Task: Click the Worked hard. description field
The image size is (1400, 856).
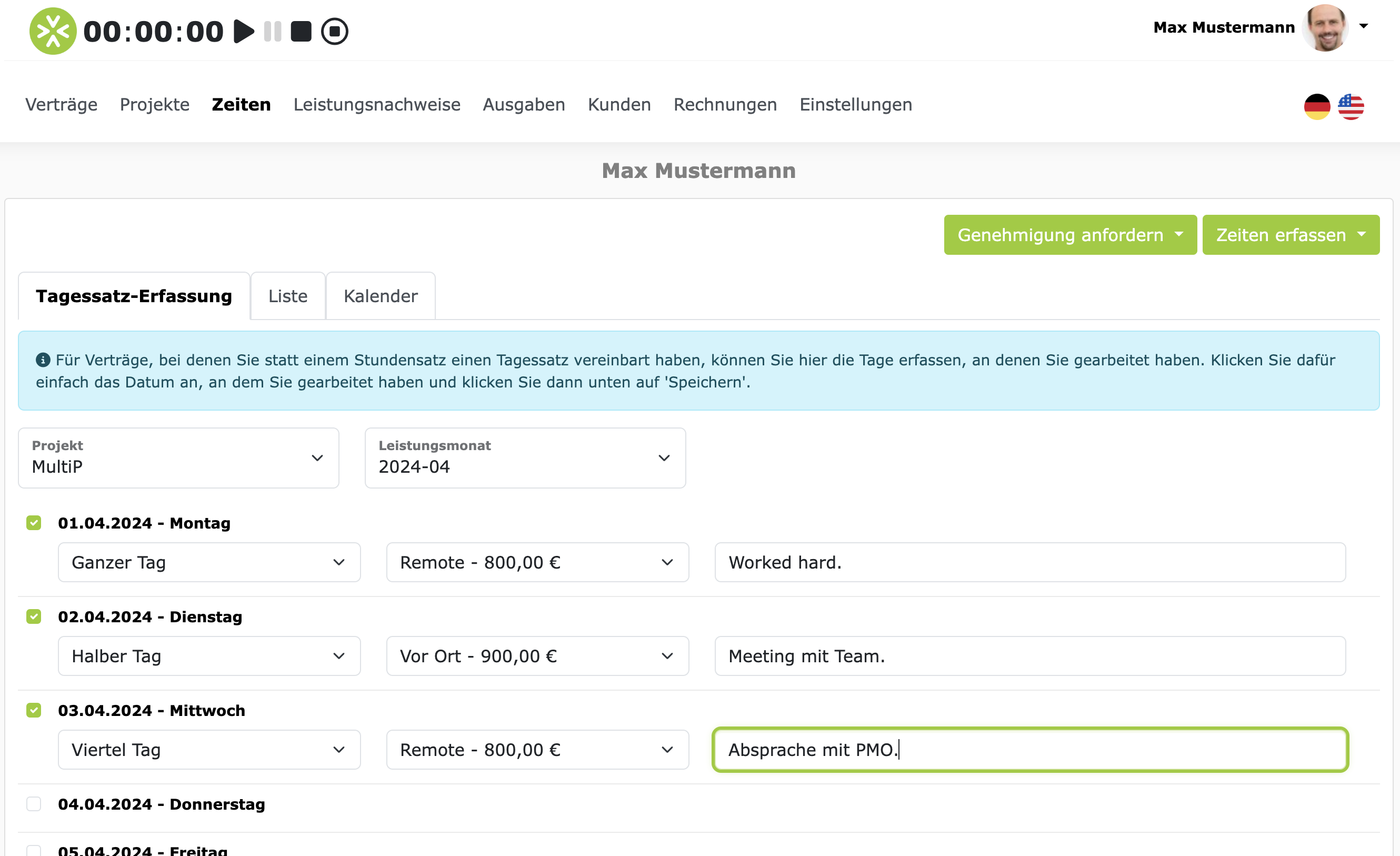Action: [1029, 562]
